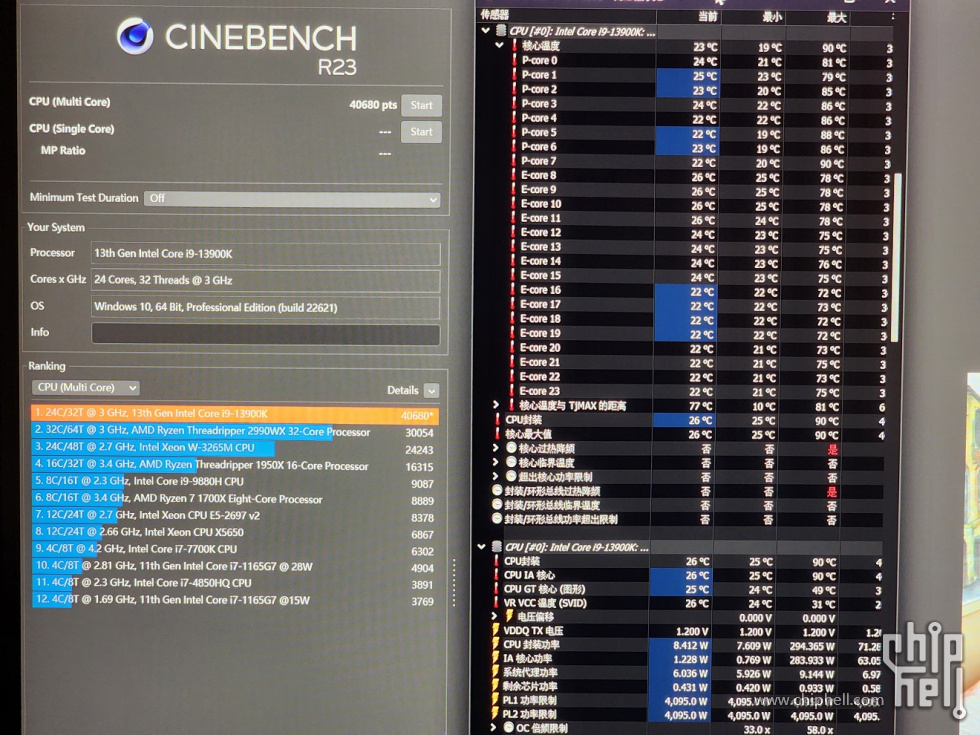The width and height of the screenshot is (980, 735).
Task: Click the empty Info field
Action: coord(266,334)
